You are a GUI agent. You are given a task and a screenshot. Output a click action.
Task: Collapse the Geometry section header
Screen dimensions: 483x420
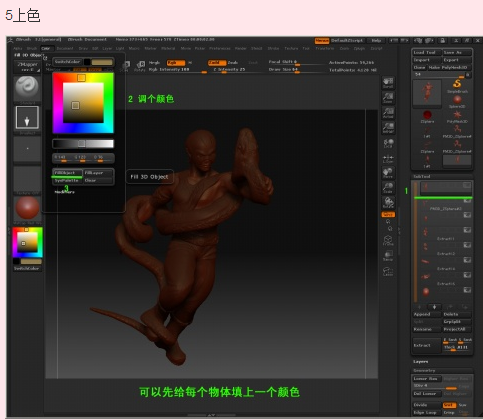tap(424, 371)
